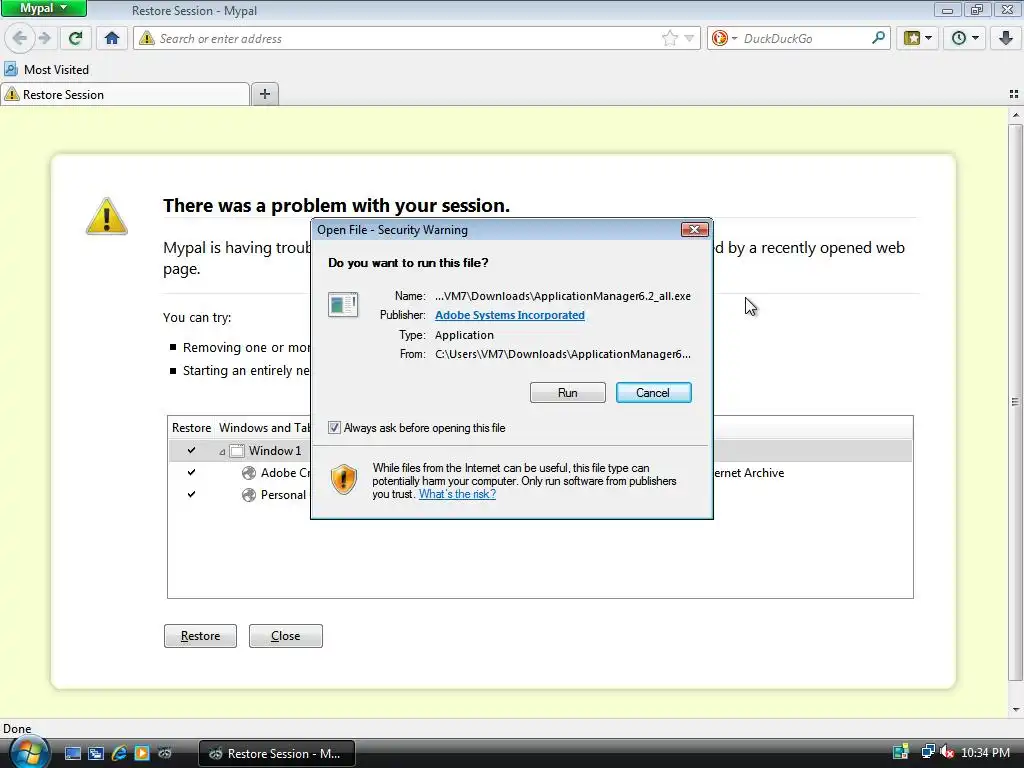The image size is (1024, 768).
Task: Toggle the restore checkmark for Adobe tab row
Action: 191,472
